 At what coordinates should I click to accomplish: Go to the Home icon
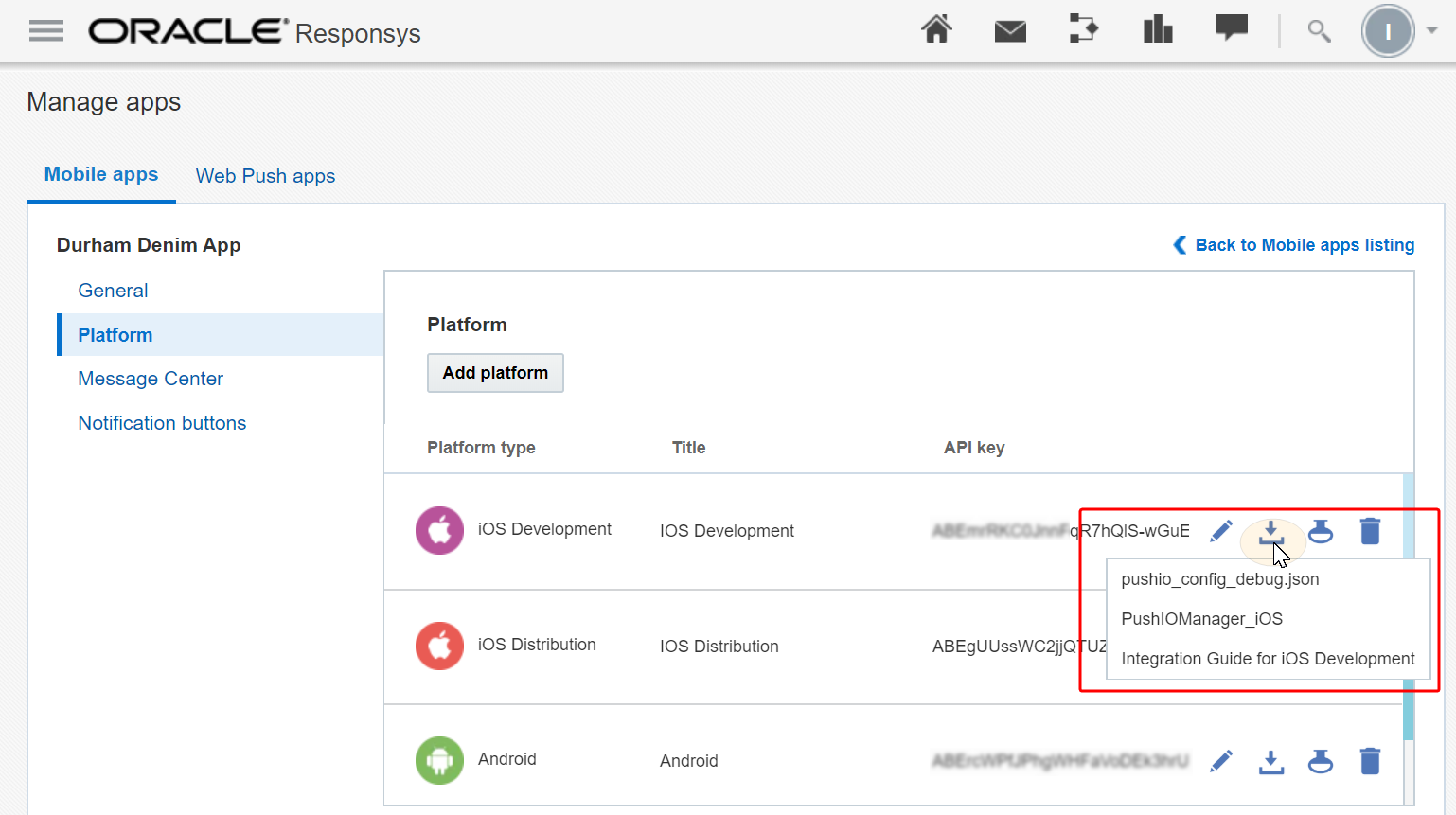pos(937,30)
